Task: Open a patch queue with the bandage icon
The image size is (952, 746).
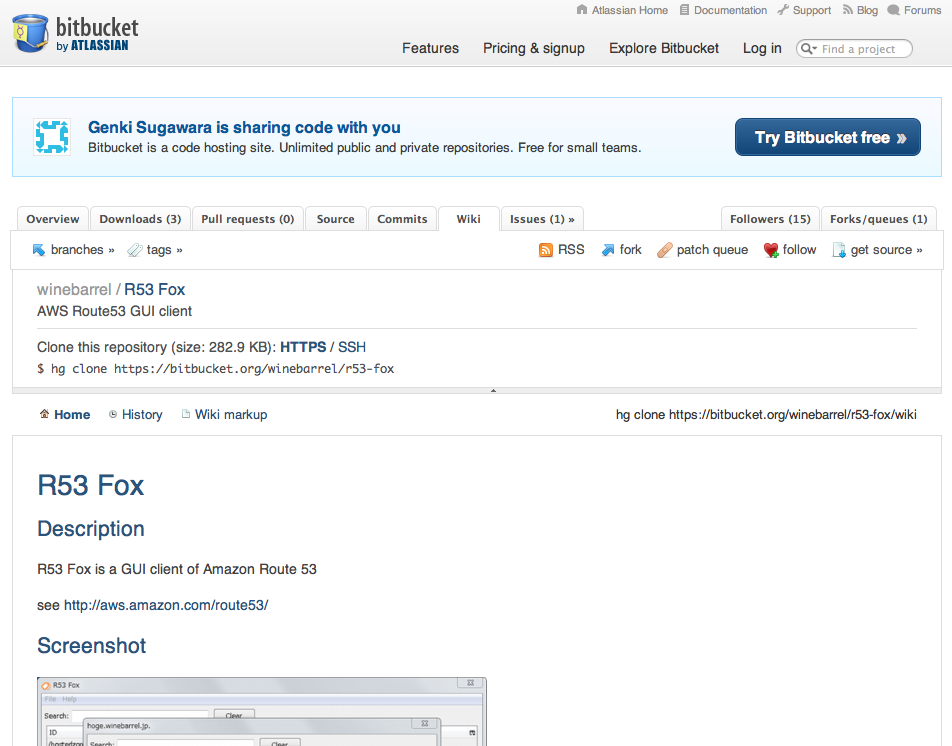Action: [x=665, y=249]
